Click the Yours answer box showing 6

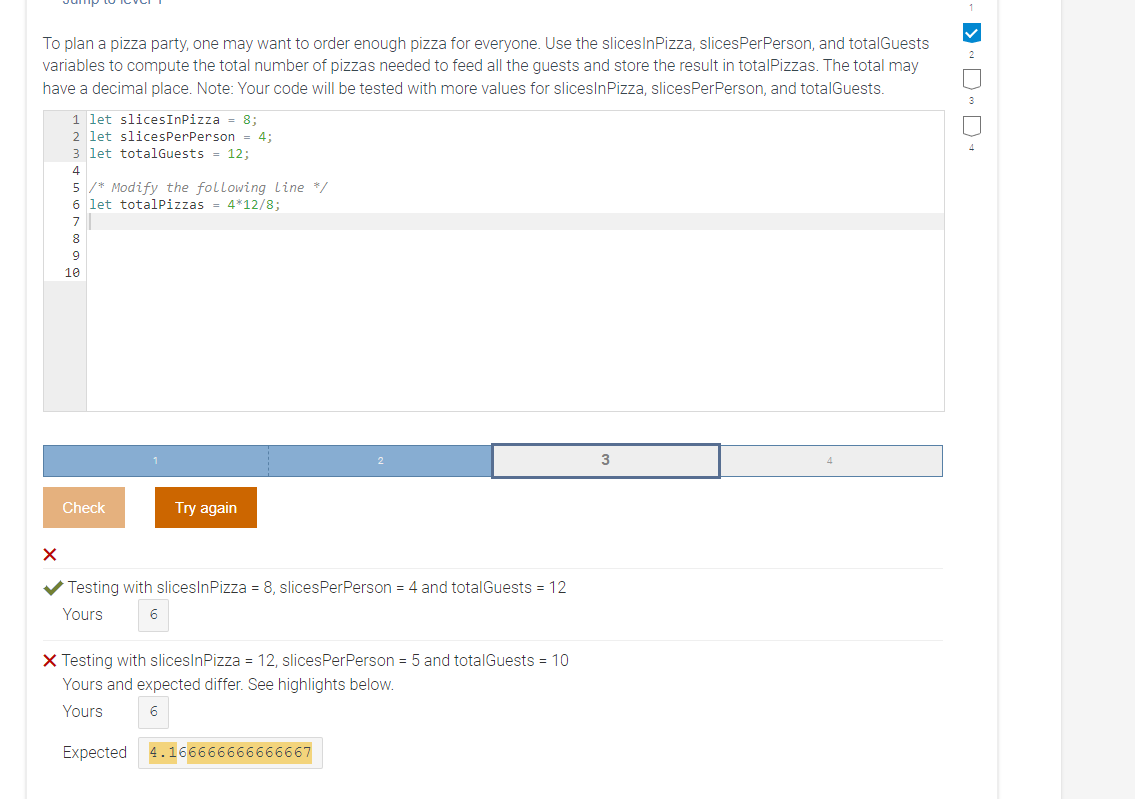click(x=153, y=615)
